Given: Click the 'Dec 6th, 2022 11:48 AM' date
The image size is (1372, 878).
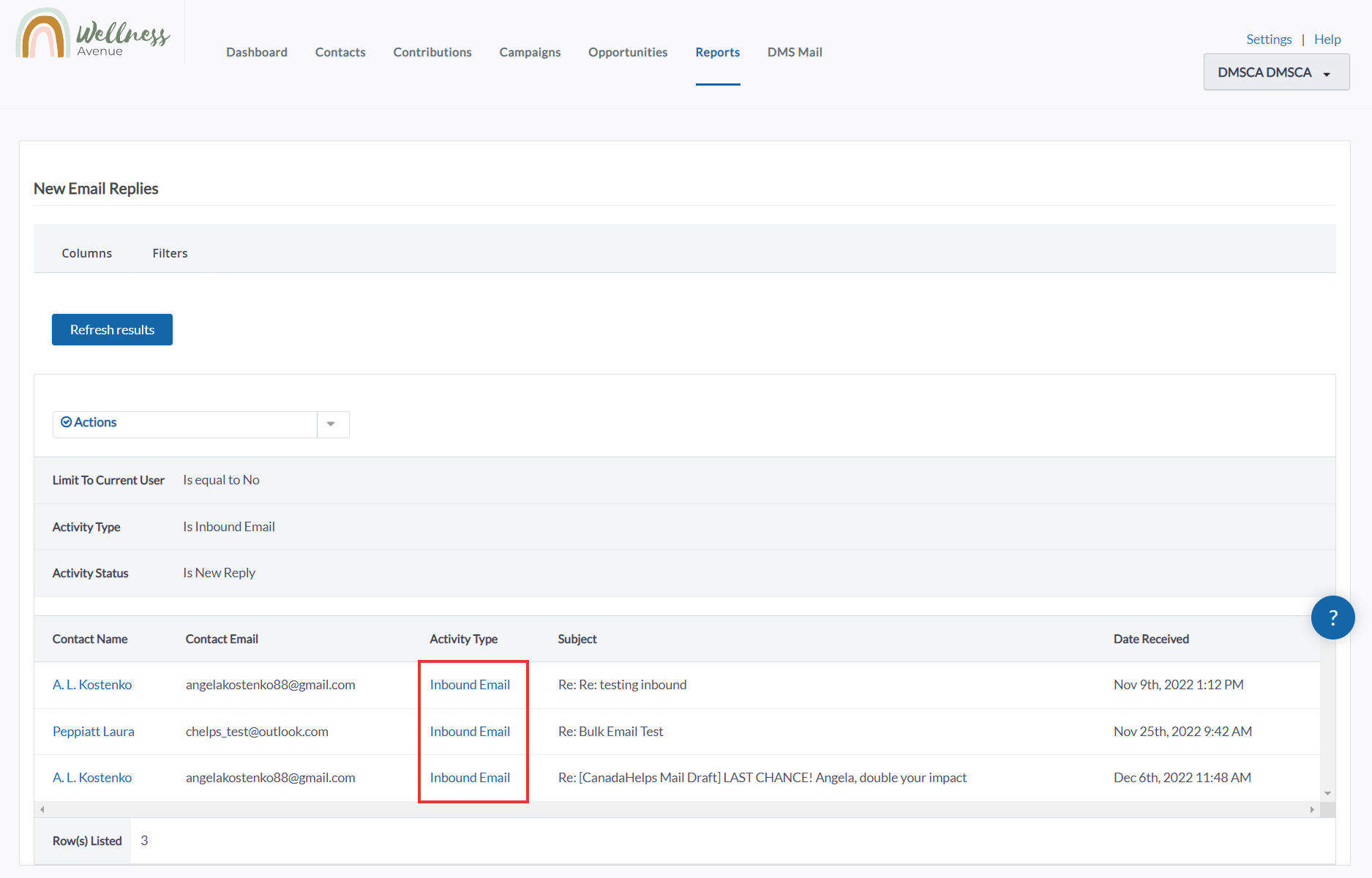Looking at the screenshot, I should (1182, 778).
